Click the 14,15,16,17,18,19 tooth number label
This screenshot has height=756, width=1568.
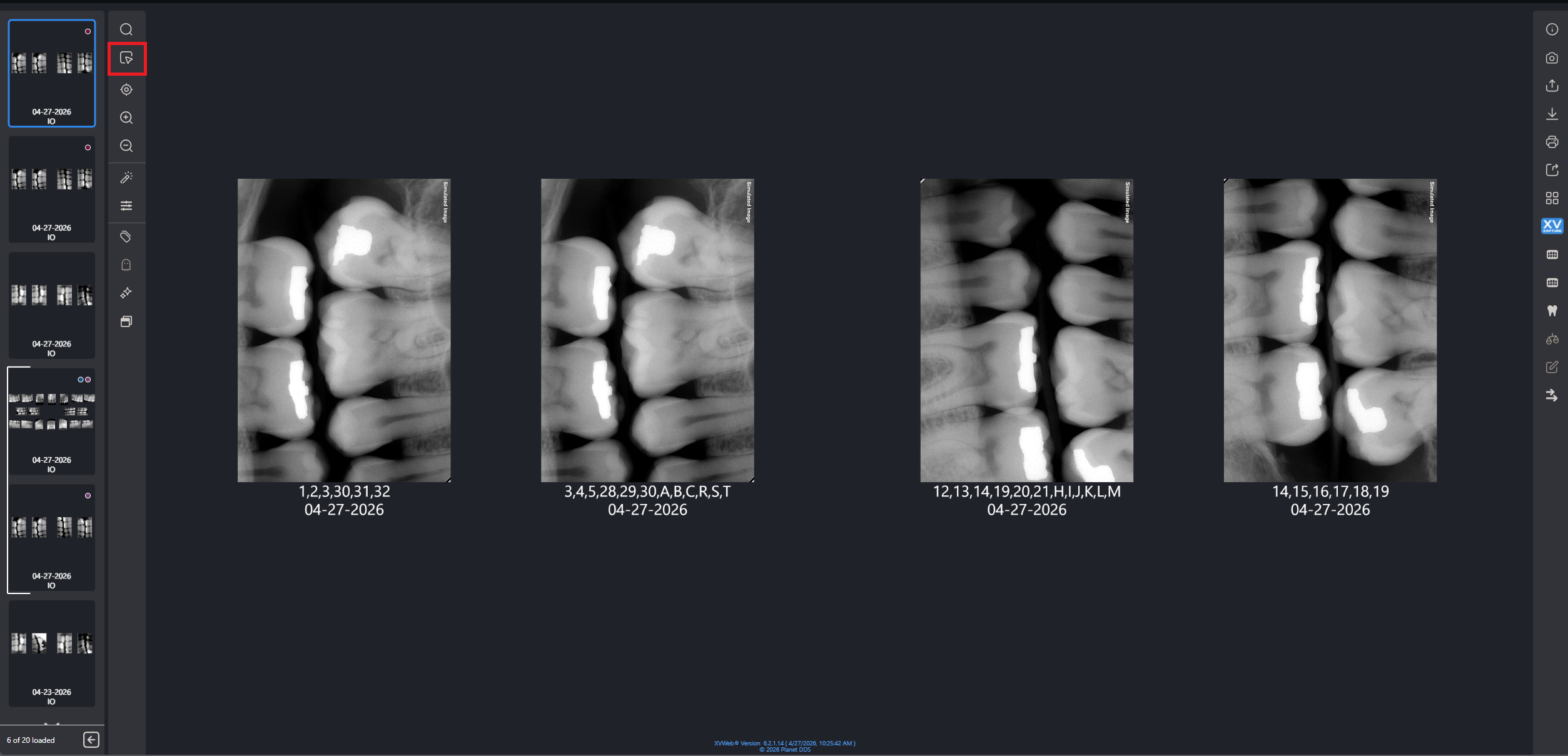(x=1330, y=491)
